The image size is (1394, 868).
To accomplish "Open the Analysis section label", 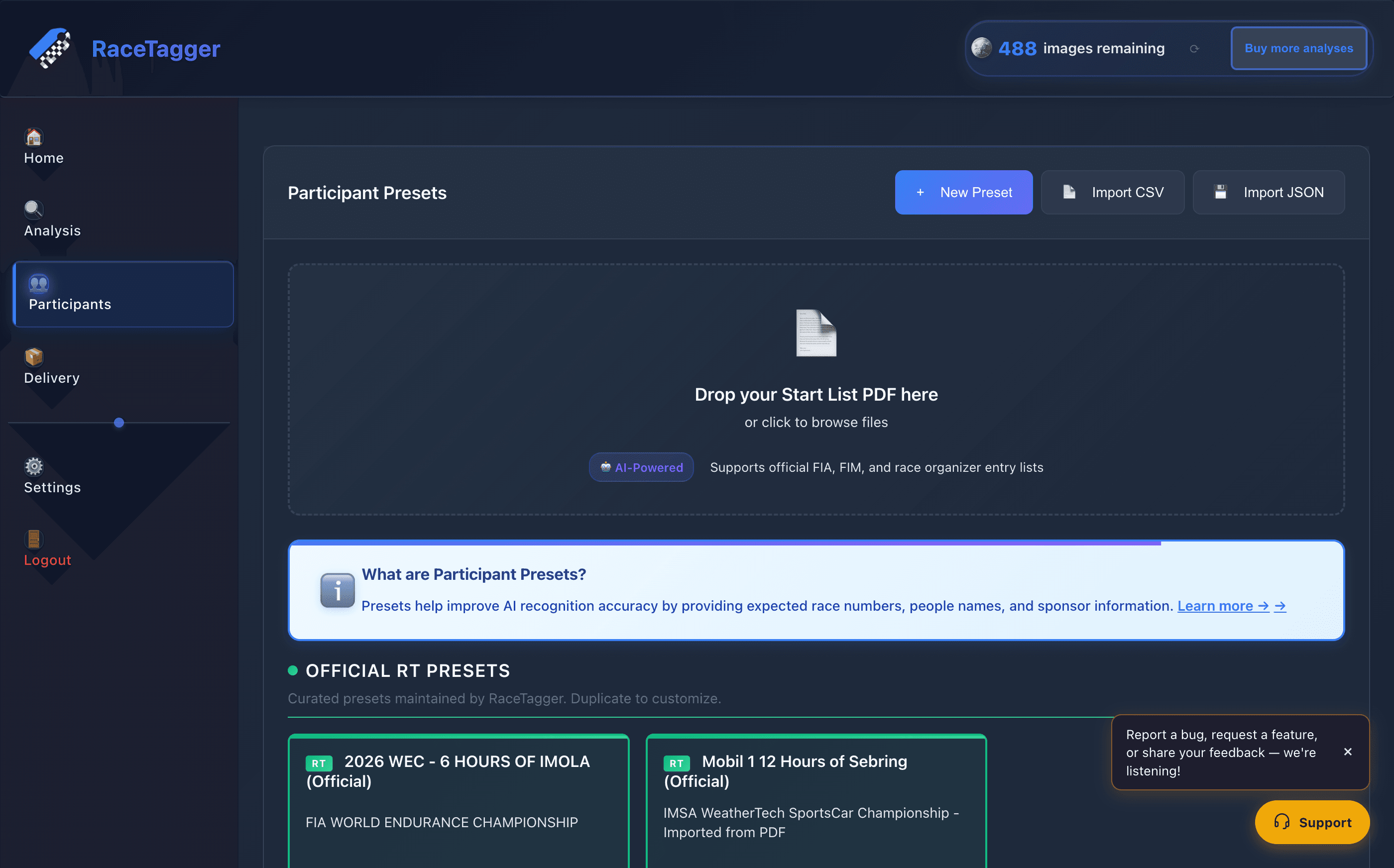I will tap(52, 231).
